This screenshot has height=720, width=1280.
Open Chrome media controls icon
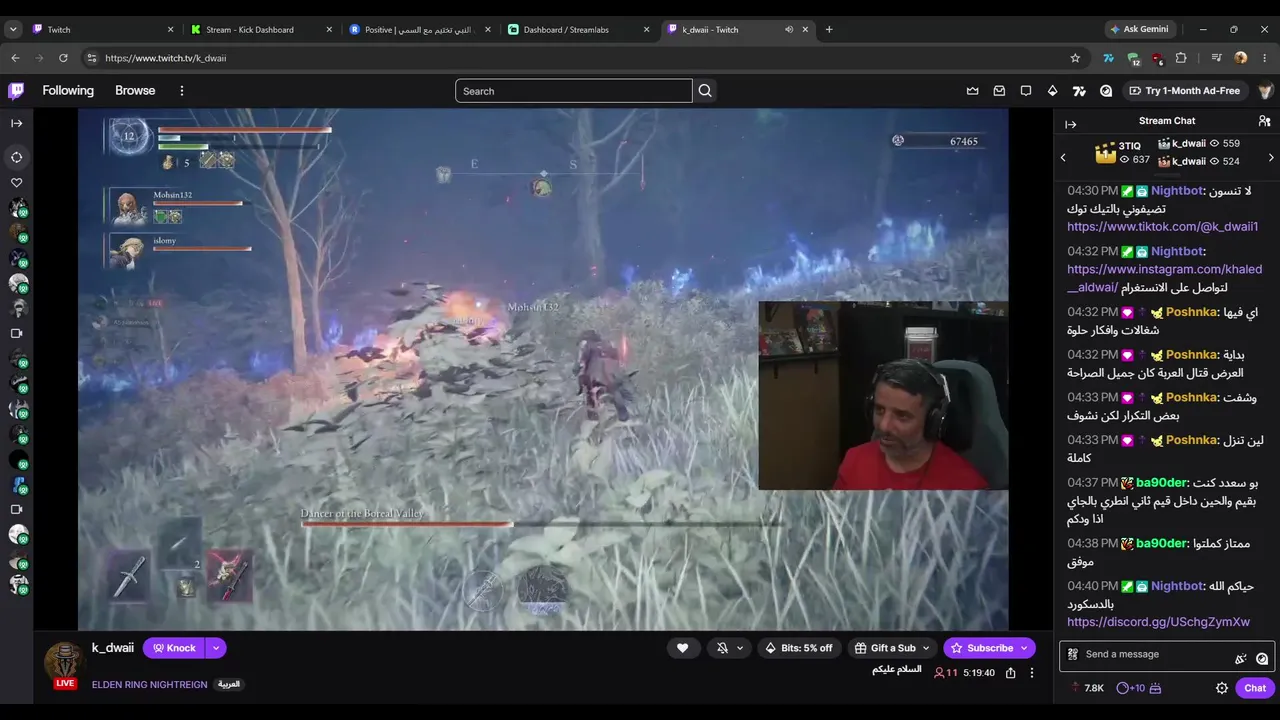1216,58
